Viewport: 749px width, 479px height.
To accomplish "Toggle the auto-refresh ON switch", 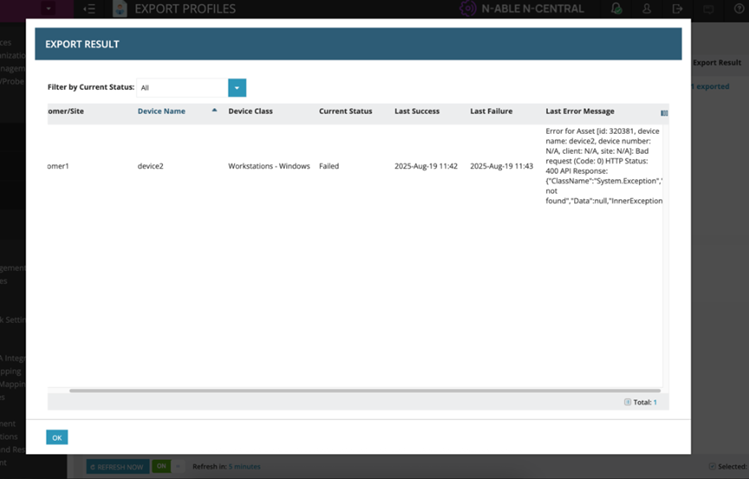I will tap(167, 466).
